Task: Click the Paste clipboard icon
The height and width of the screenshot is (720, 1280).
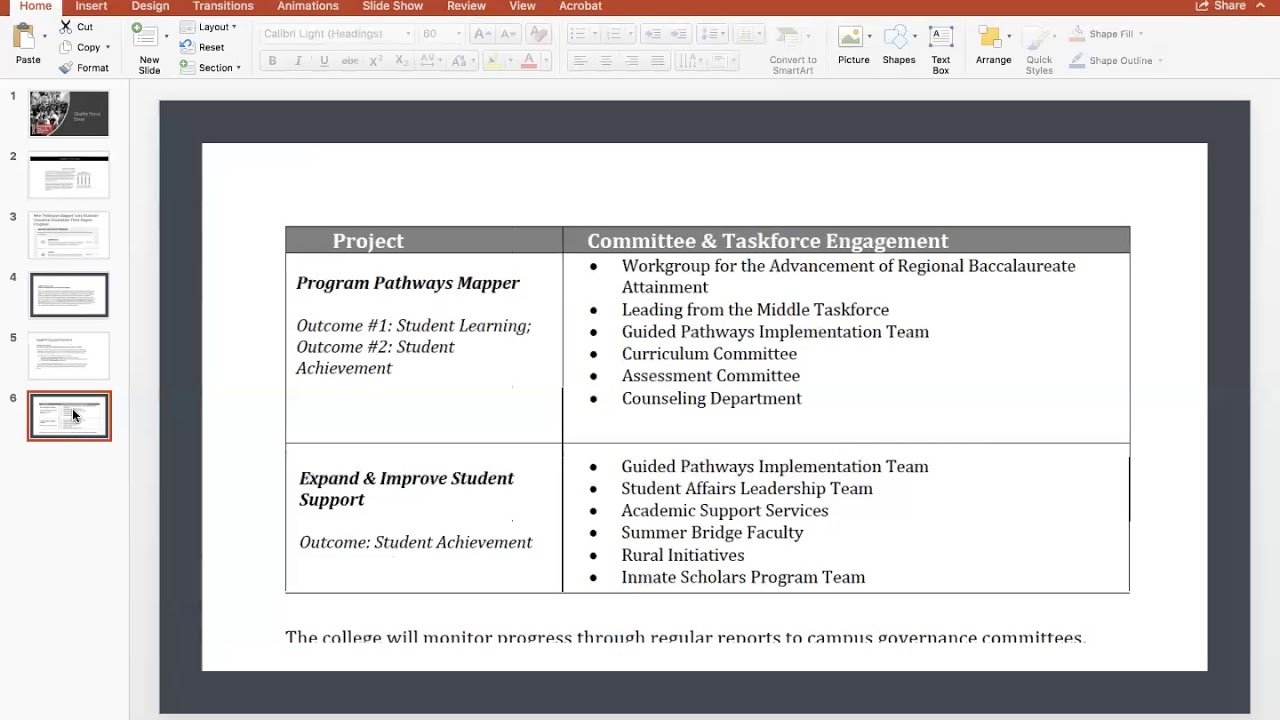Action: click(x=25, y=37)
